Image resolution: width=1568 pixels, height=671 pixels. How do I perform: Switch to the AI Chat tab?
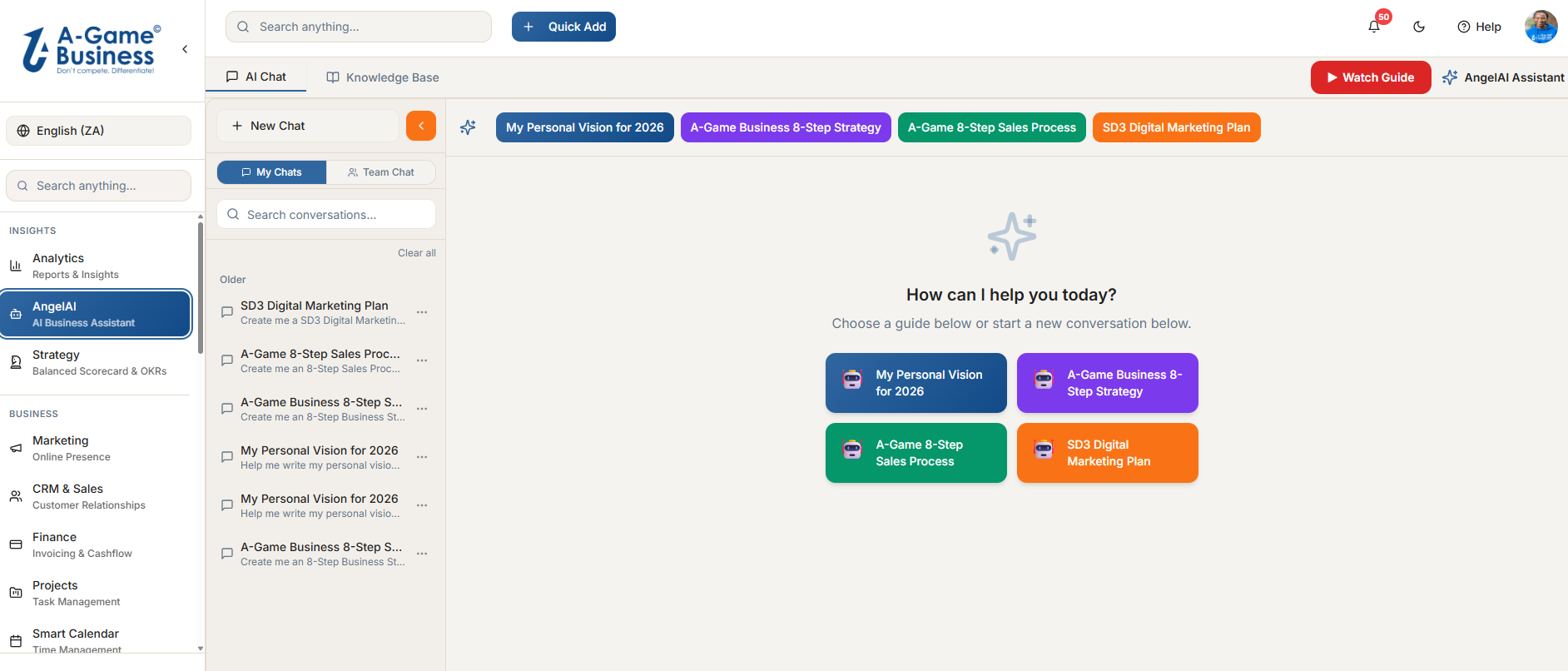coord(256,77)
